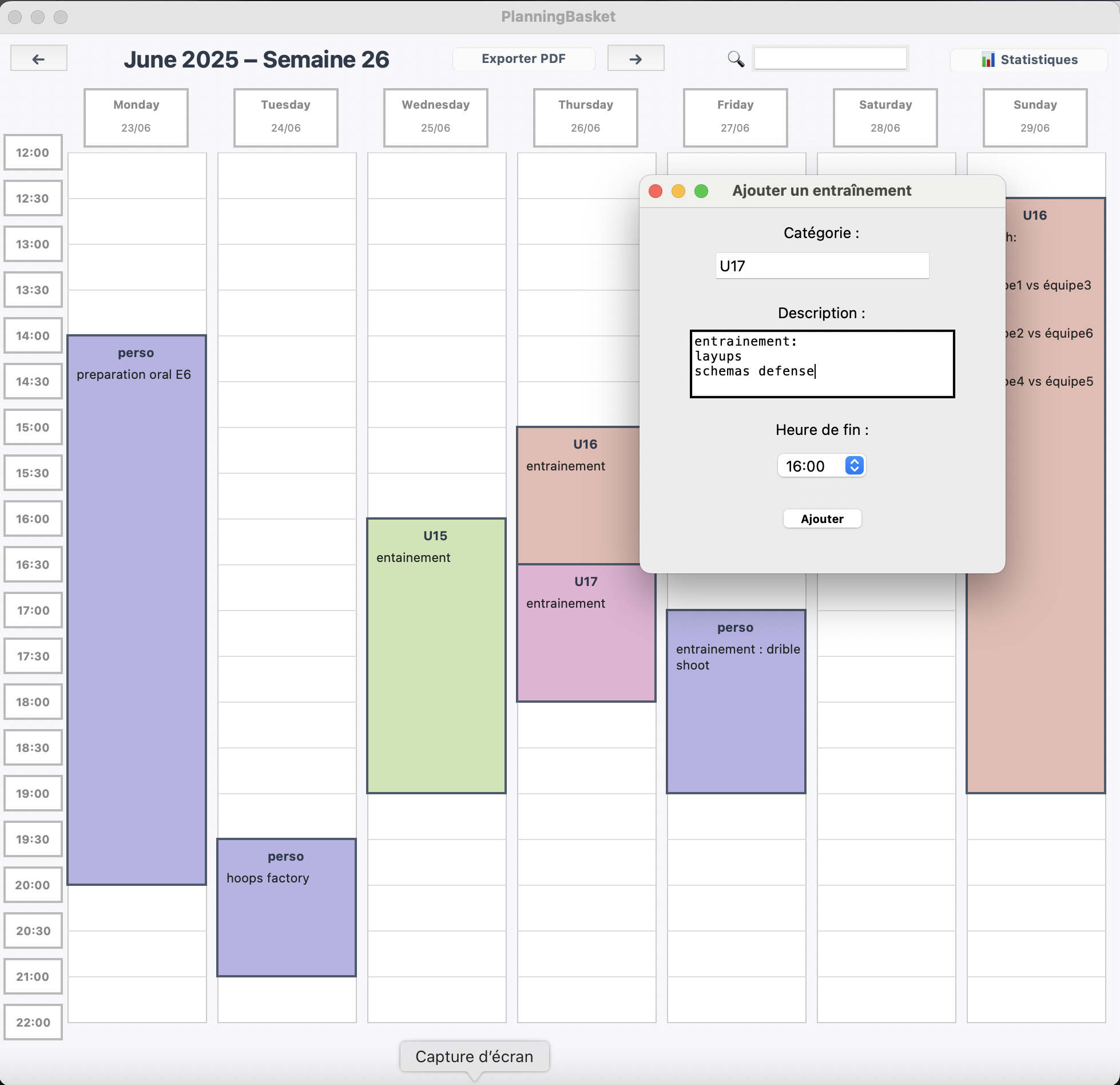Focus the search text field
This screenshot has width=1120, height=1085.
pos(830,58)
